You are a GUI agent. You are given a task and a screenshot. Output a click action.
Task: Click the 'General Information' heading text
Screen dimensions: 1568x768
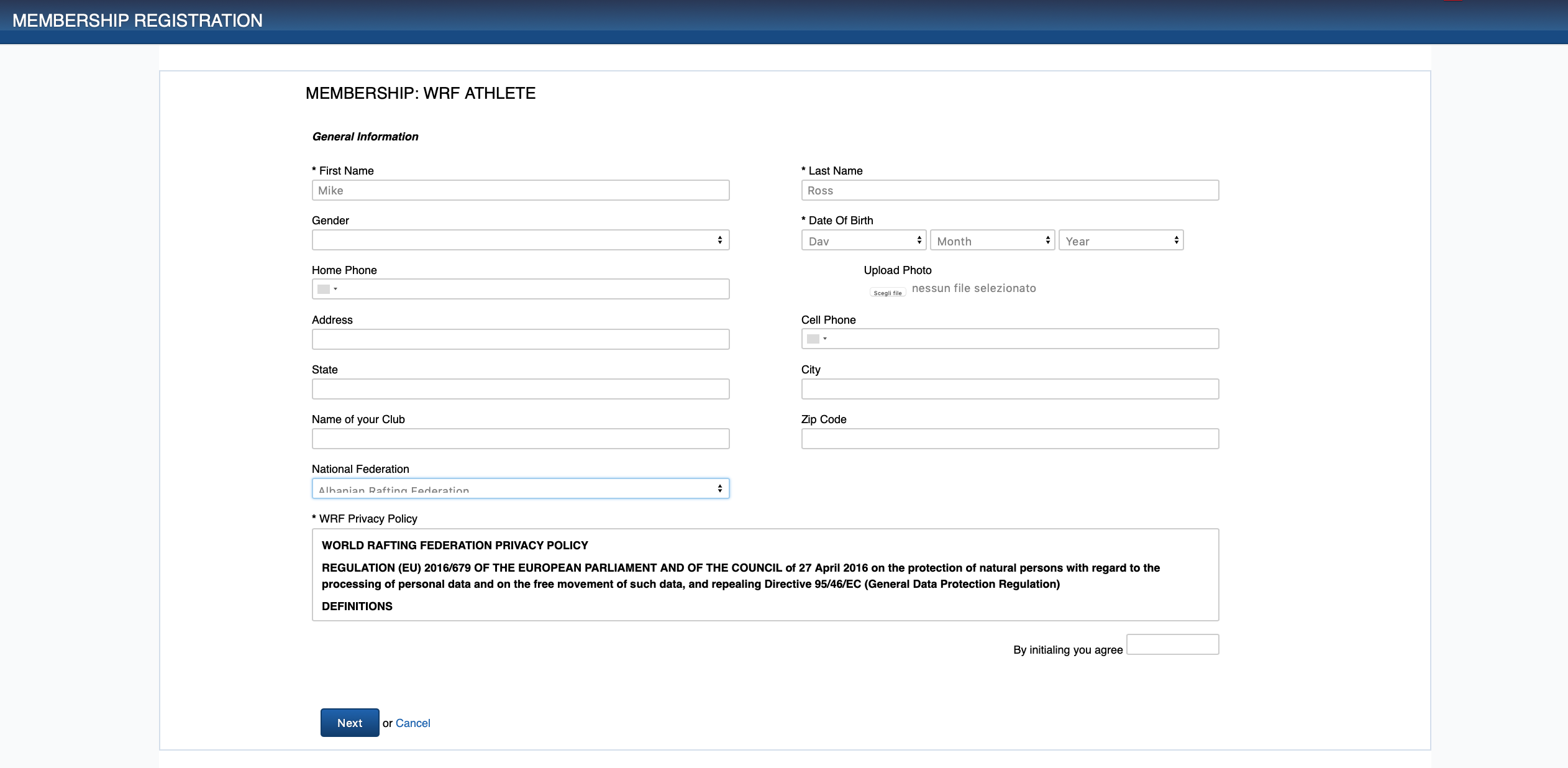pos(365,137)
